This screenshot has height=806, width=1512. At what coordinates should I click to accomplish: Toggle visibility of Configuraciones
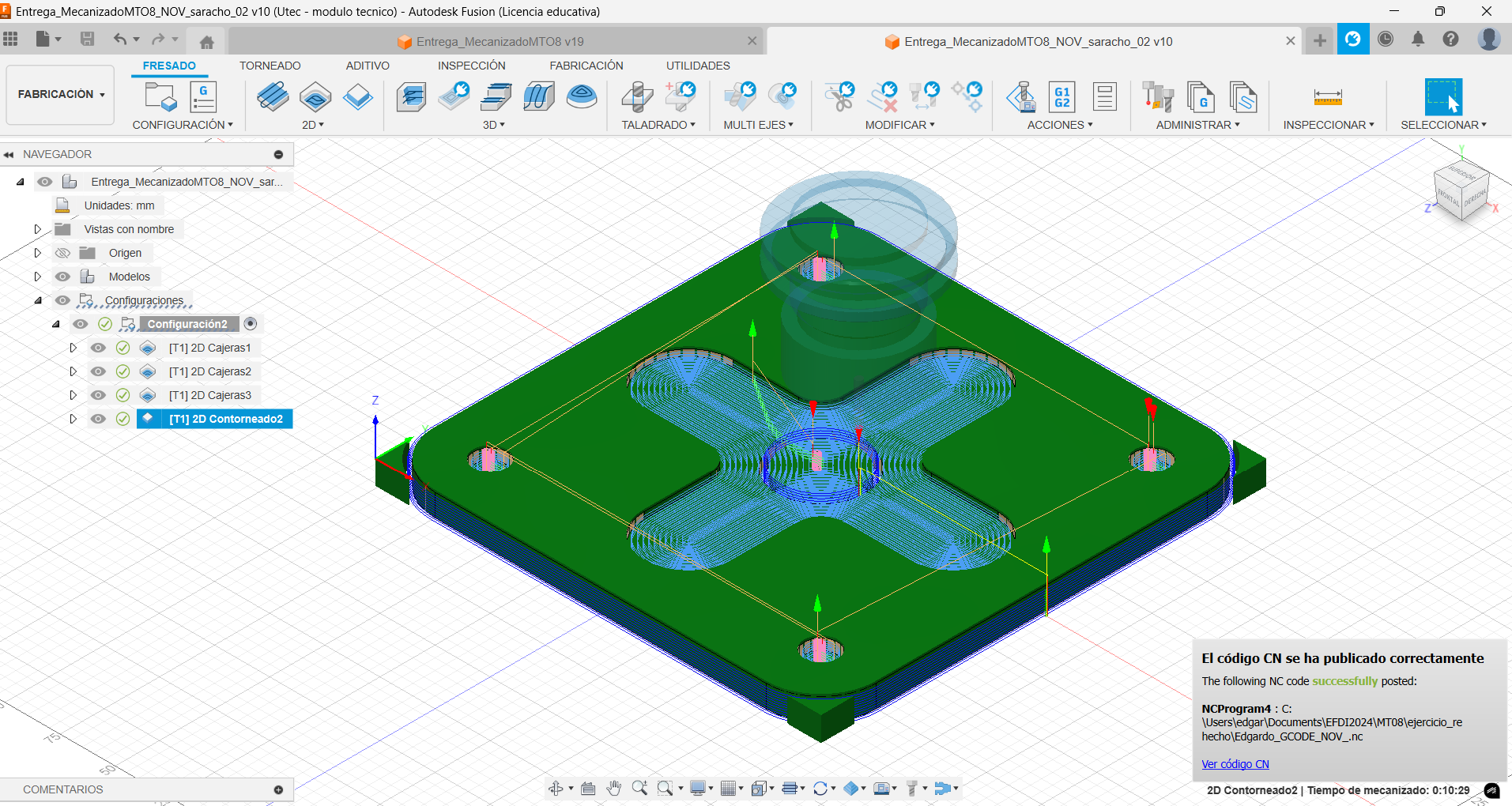(62, 300)
